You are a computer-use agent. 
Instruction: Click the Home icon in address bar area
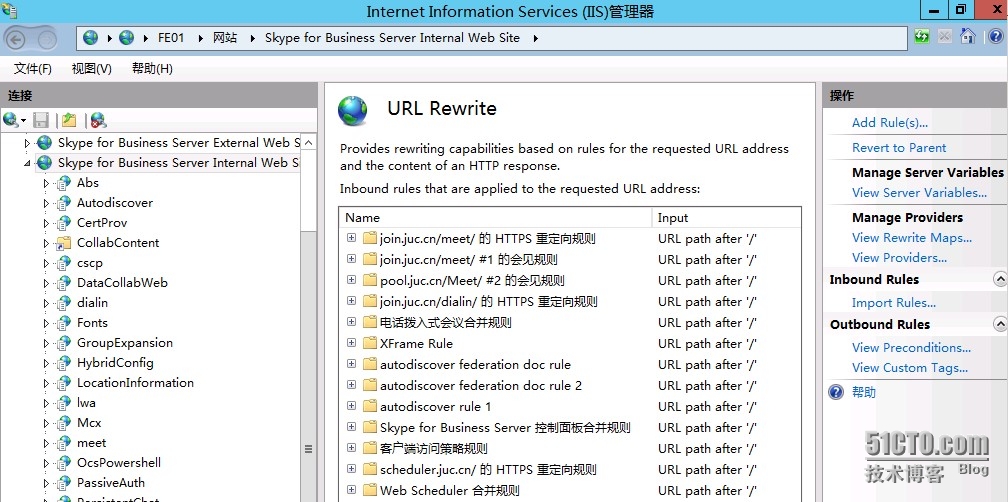pyautogui.click(x=968, y=37)
